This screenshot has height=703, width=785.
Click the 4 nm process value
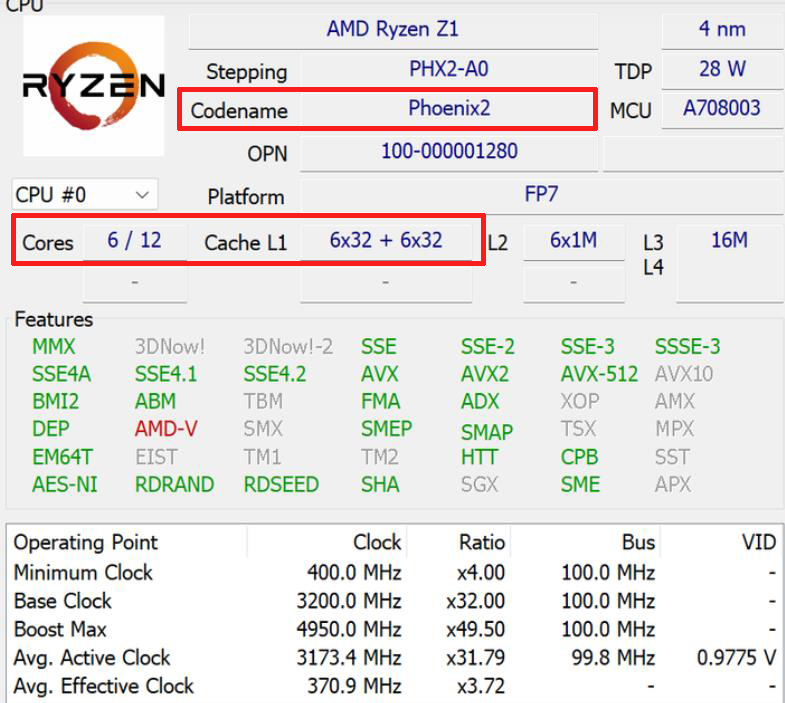[x=721, y=29]
